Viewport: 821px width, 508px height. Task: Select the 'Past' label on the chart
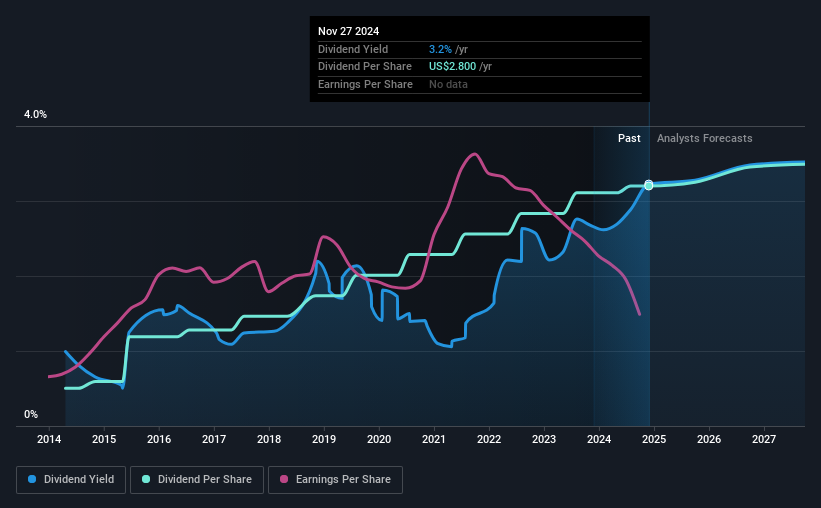pos(629,138)
